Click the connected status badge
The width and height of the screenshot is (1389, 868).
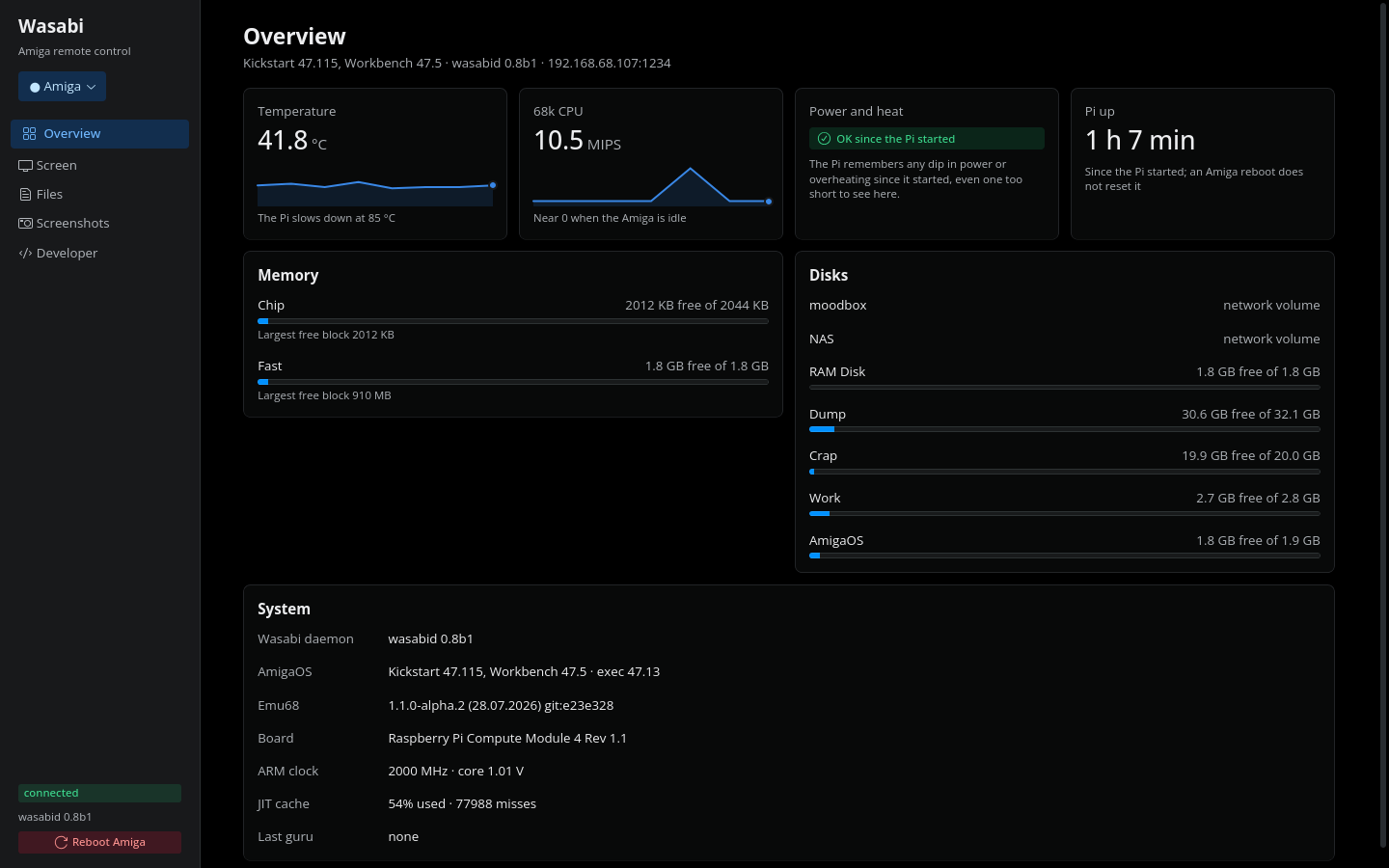99,794
